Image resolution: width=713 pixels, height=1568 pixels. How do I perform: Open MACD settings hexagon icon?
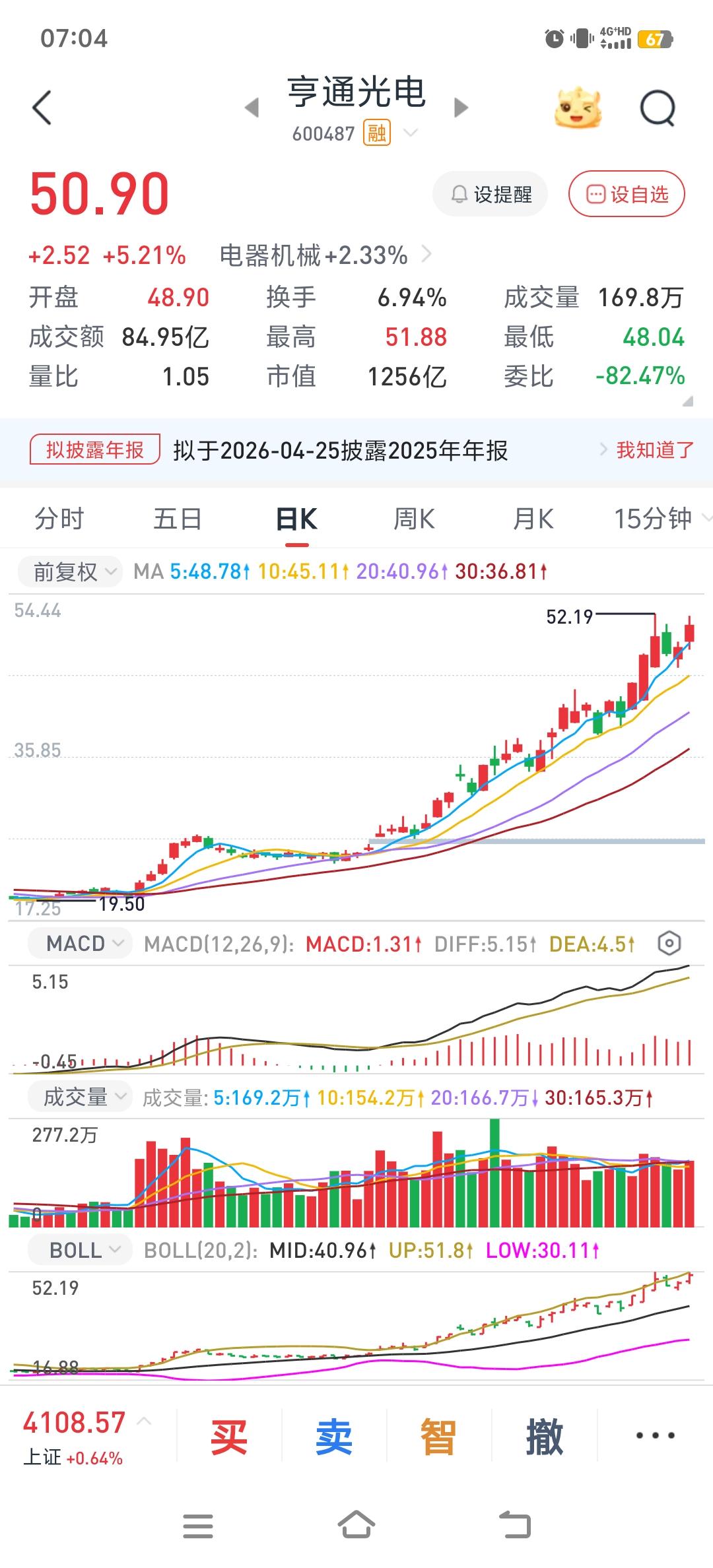pyautogui.click(x=669, y=944)
